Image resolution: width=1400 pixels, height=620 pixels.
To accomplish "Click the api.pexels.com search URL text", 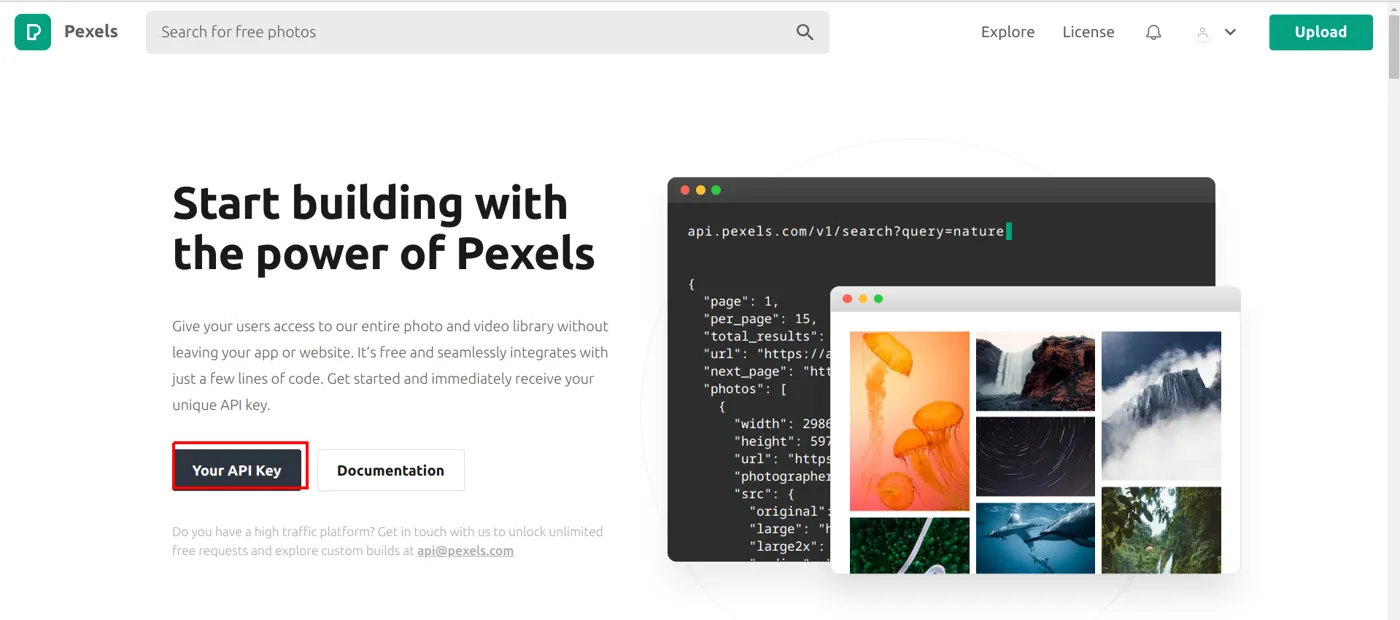I will 846,231.
